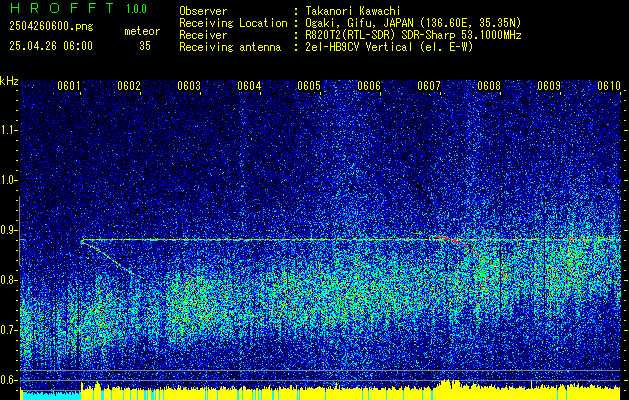The image size is (629, 400).
Task: Click the 0603 time marker
Action: tap(189, 86)
